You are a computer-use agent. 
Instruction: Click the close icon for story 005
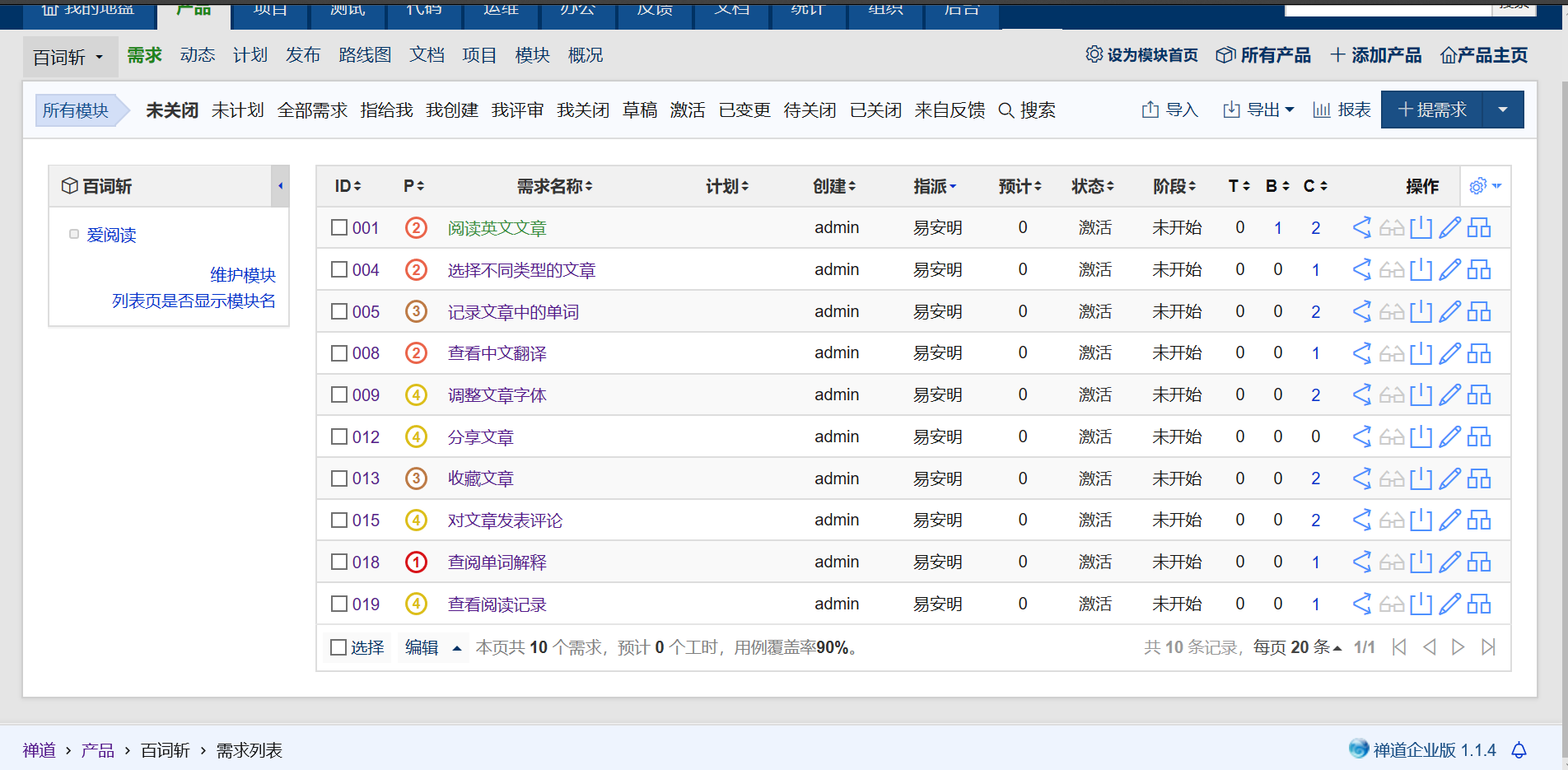click(x=1421, y=312)
